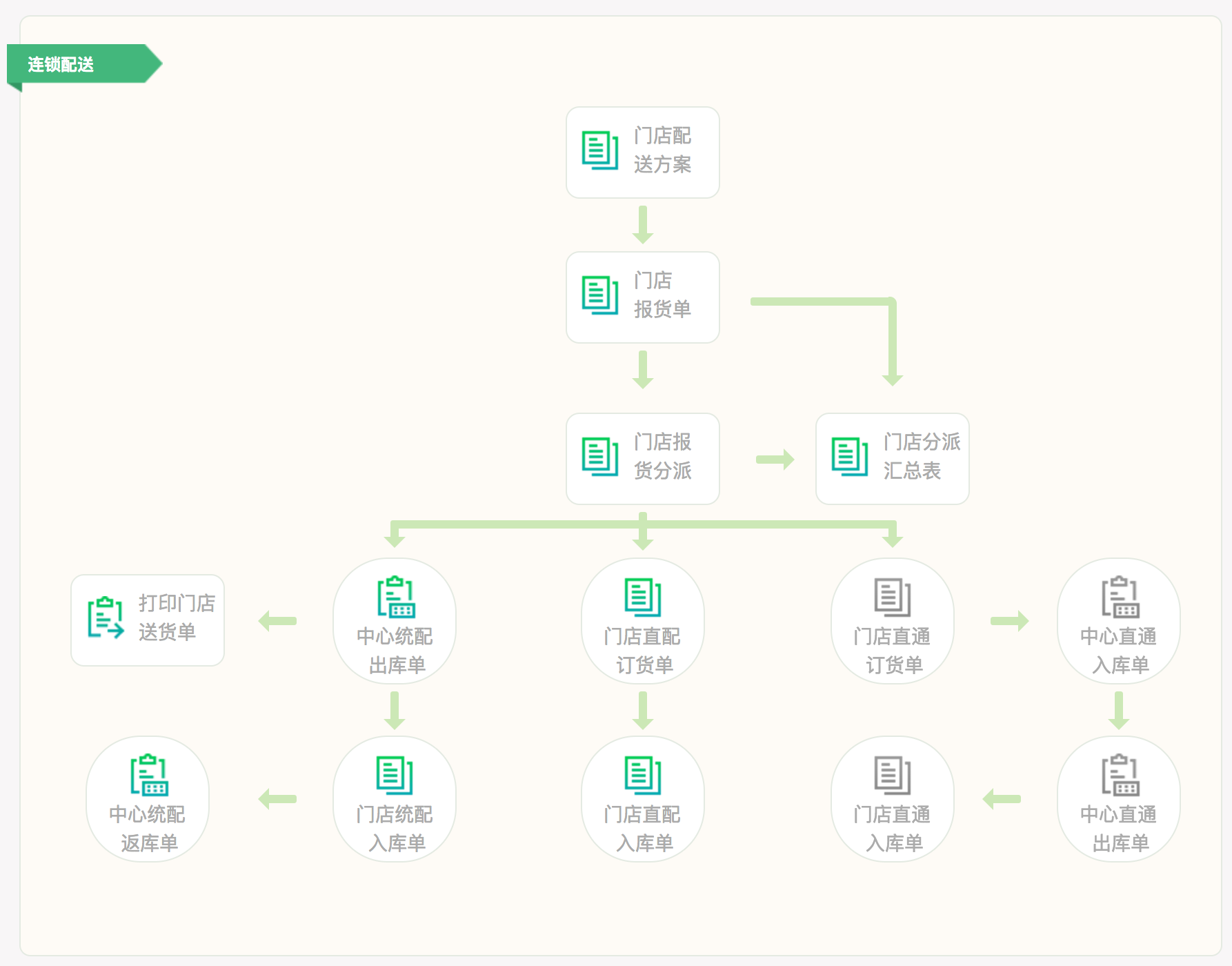
Task: Select the 门店直配订货单 icon
Action: [x=642, y=597]
